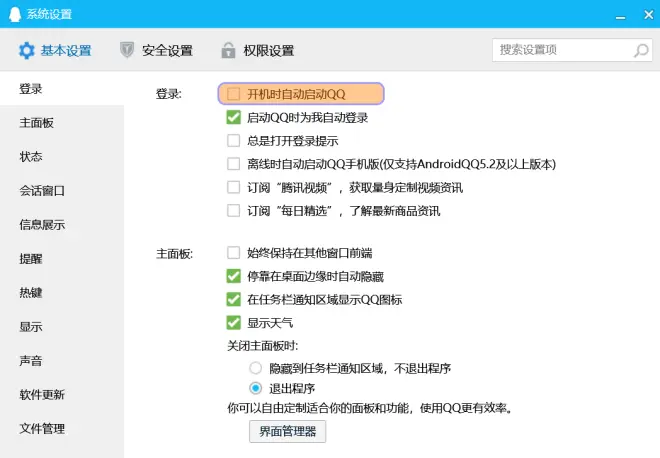Click the magnifier search icon
660x458 pixels.
[641, 51]
